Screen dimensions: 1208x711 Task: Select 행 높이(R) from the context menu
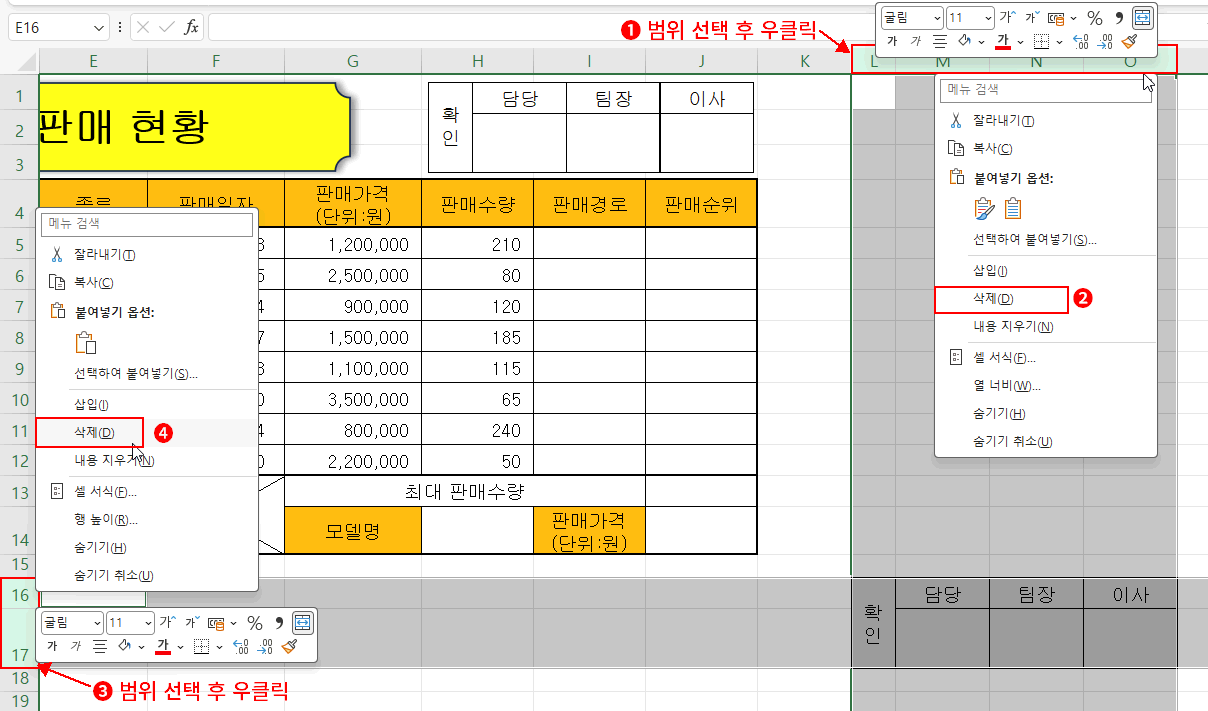pos(105,519)
